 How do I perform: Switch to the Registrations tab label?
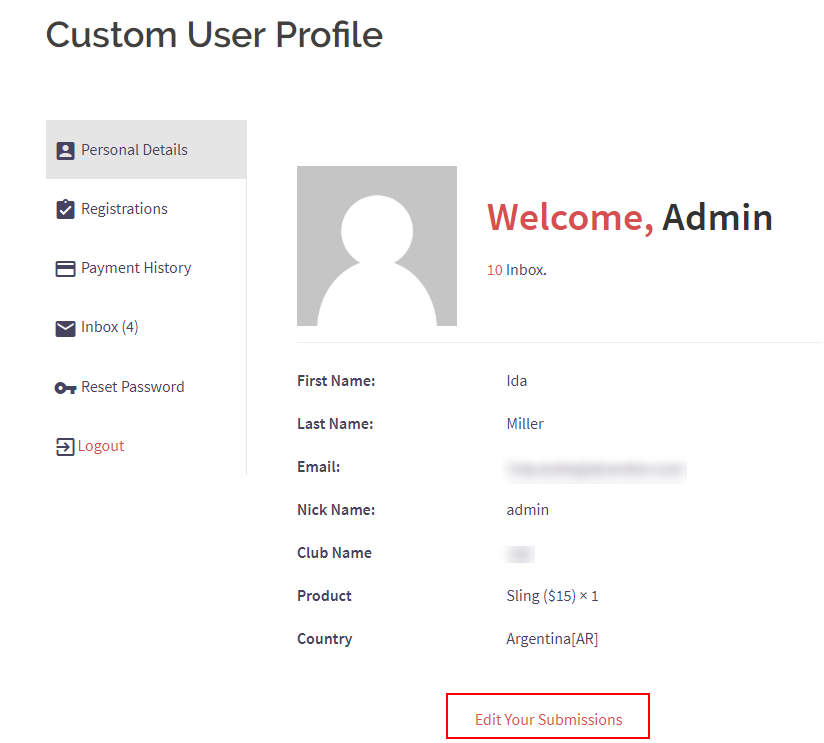coord(124,209)
